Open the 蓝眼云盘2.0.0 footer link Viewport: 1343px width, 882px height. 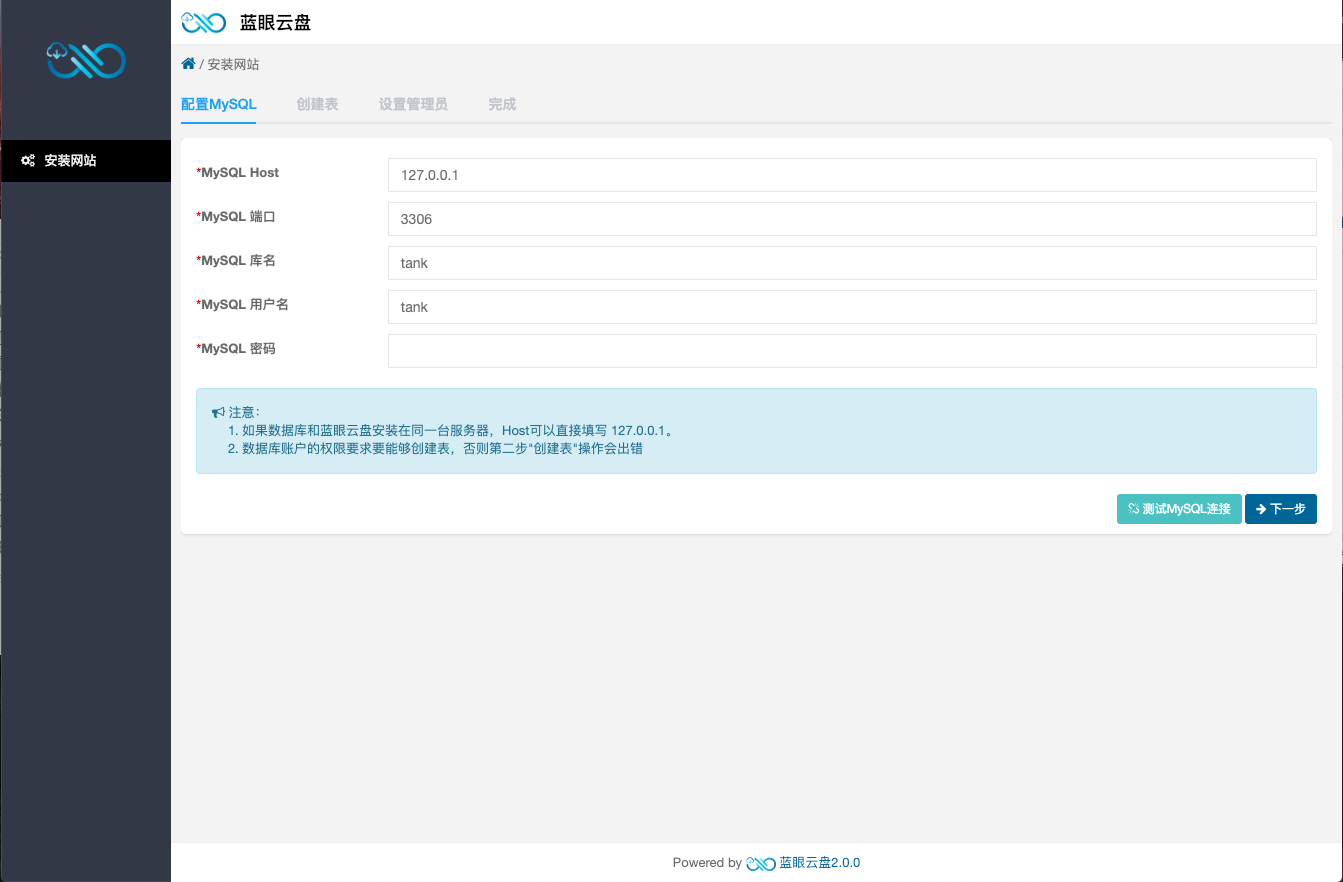819,863
